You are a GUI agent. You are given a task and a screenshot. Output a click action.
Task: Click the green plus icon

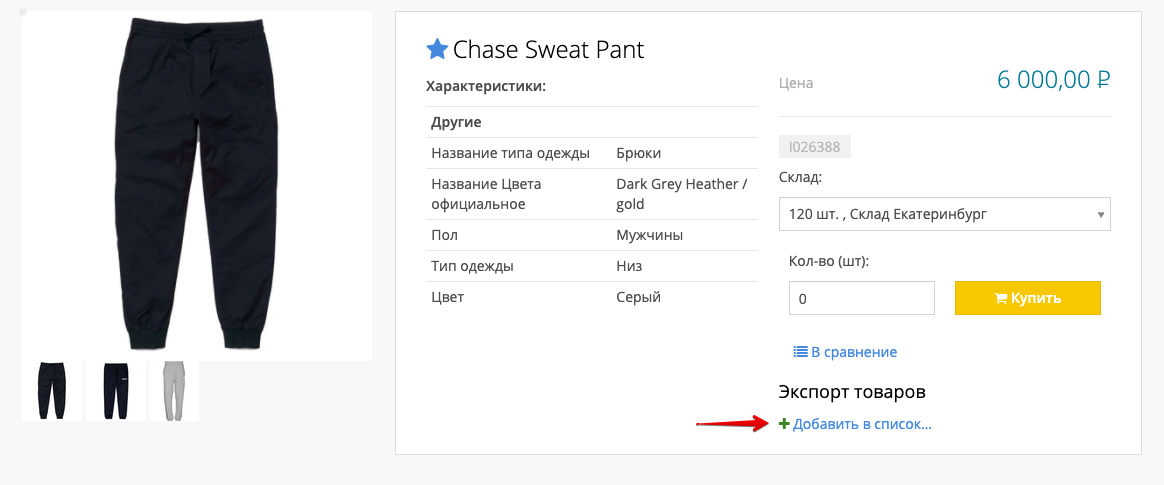click(x=784, y=424)
